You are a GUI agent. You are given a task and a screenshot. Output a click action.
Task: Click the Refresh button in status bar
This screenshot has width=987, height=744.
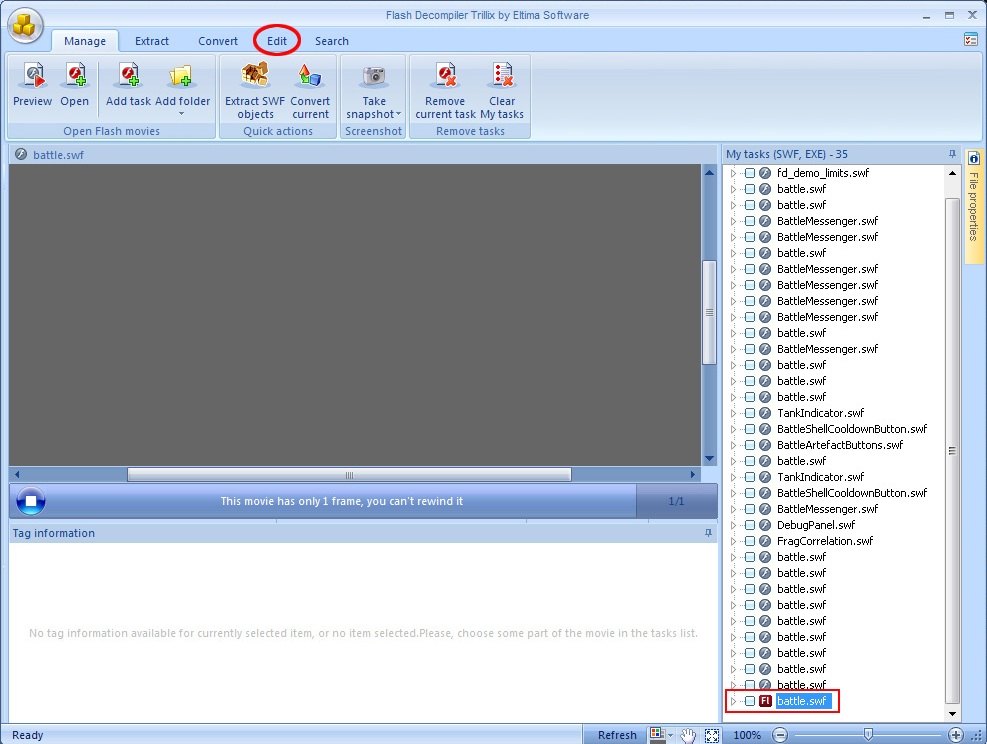(x=617, y=735)
